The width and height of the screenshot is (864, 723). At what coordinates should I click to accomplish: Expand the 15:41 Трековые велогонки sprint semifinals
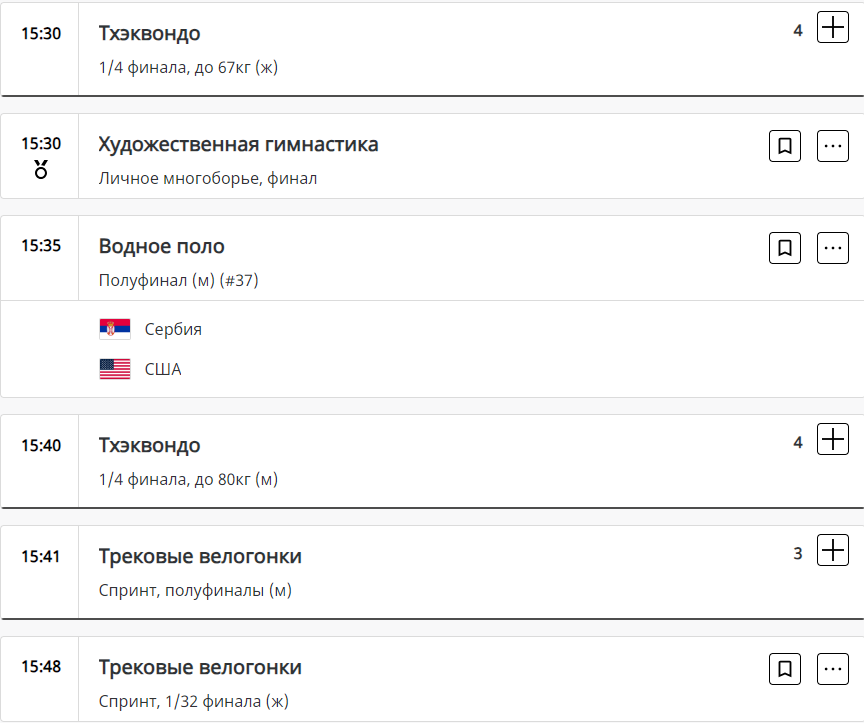pos(832,550)
